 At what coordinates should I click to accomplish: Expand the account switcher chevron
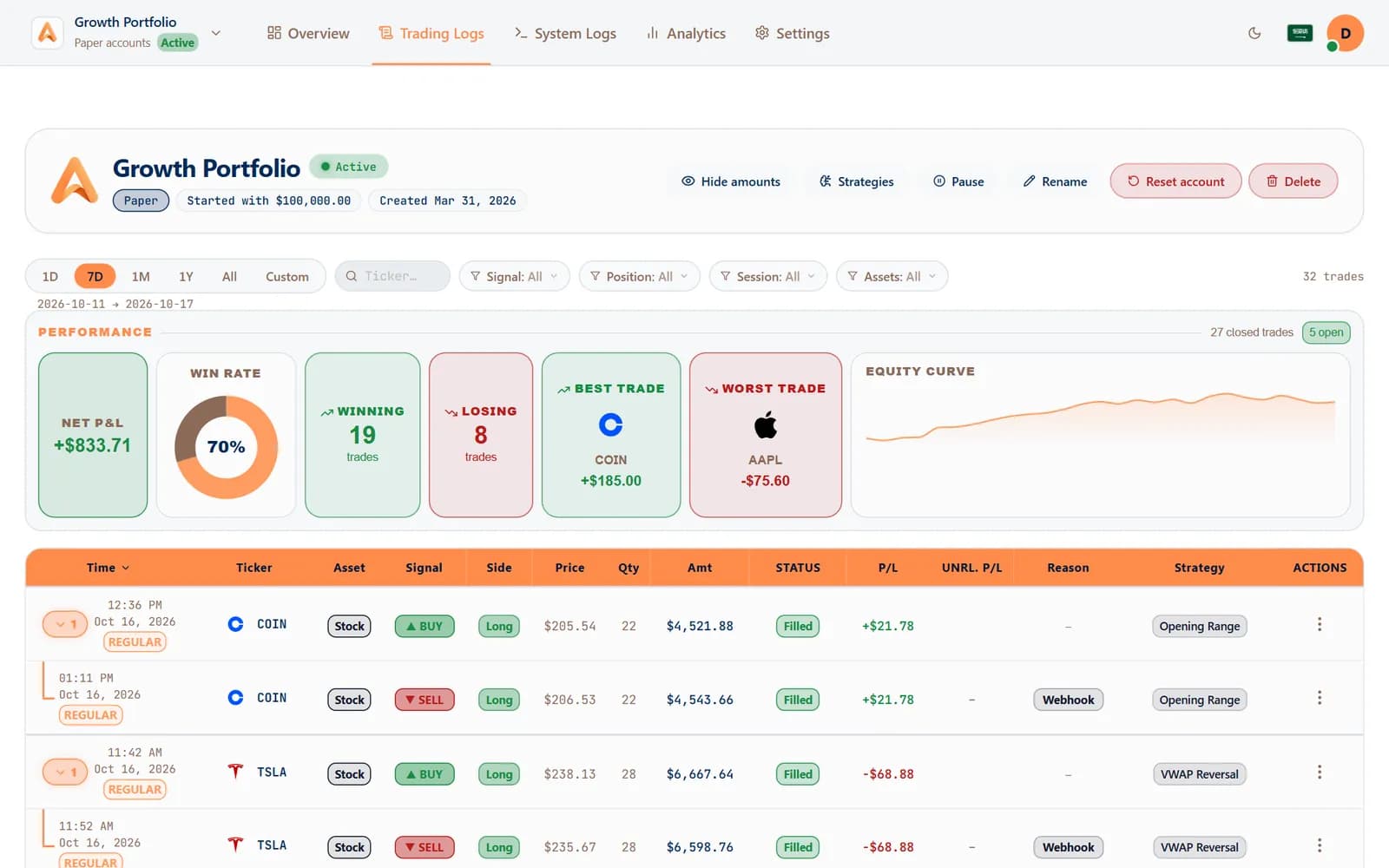tap(216, 33)
